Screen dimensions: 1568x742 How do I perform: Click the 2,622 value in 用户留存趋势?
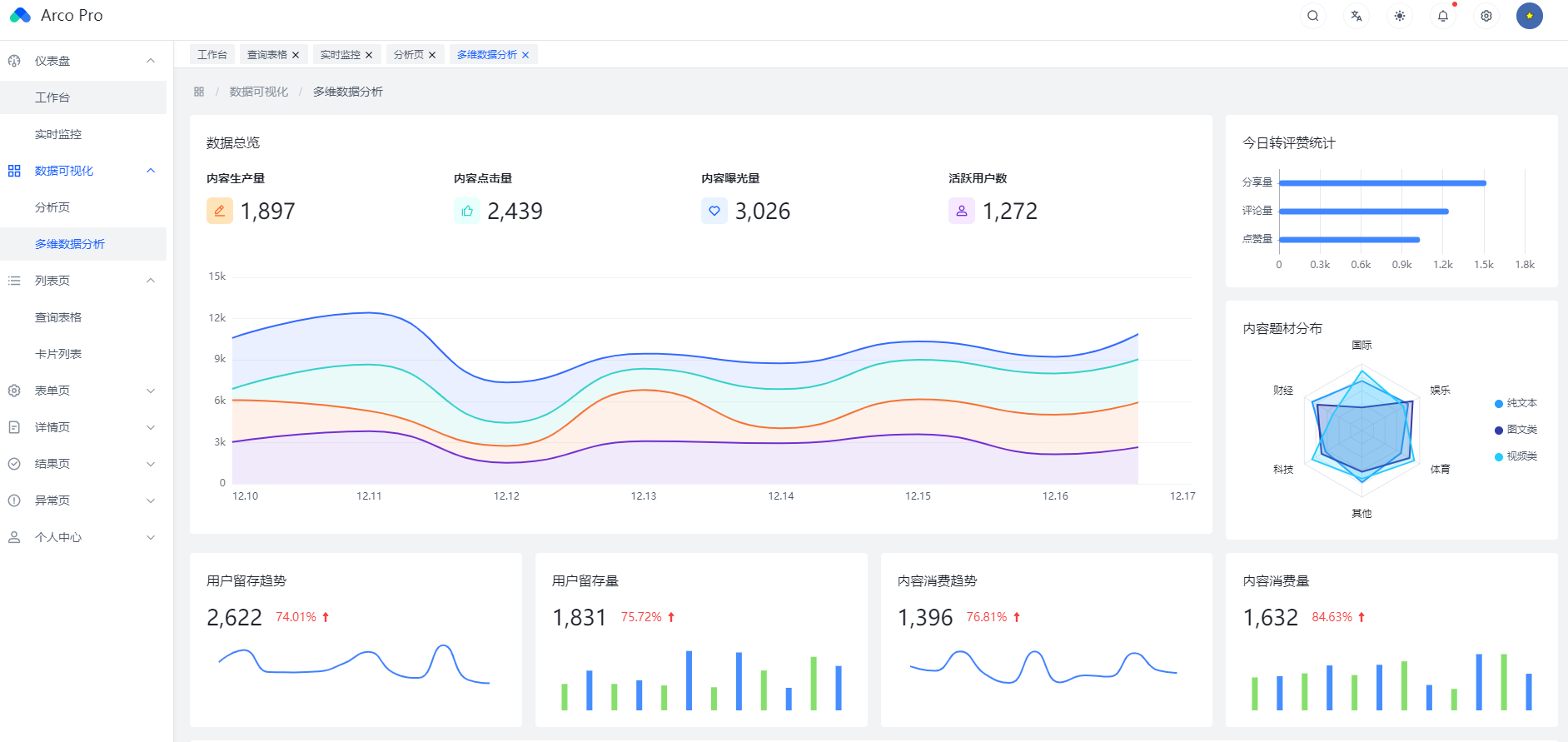pos(234,618)
